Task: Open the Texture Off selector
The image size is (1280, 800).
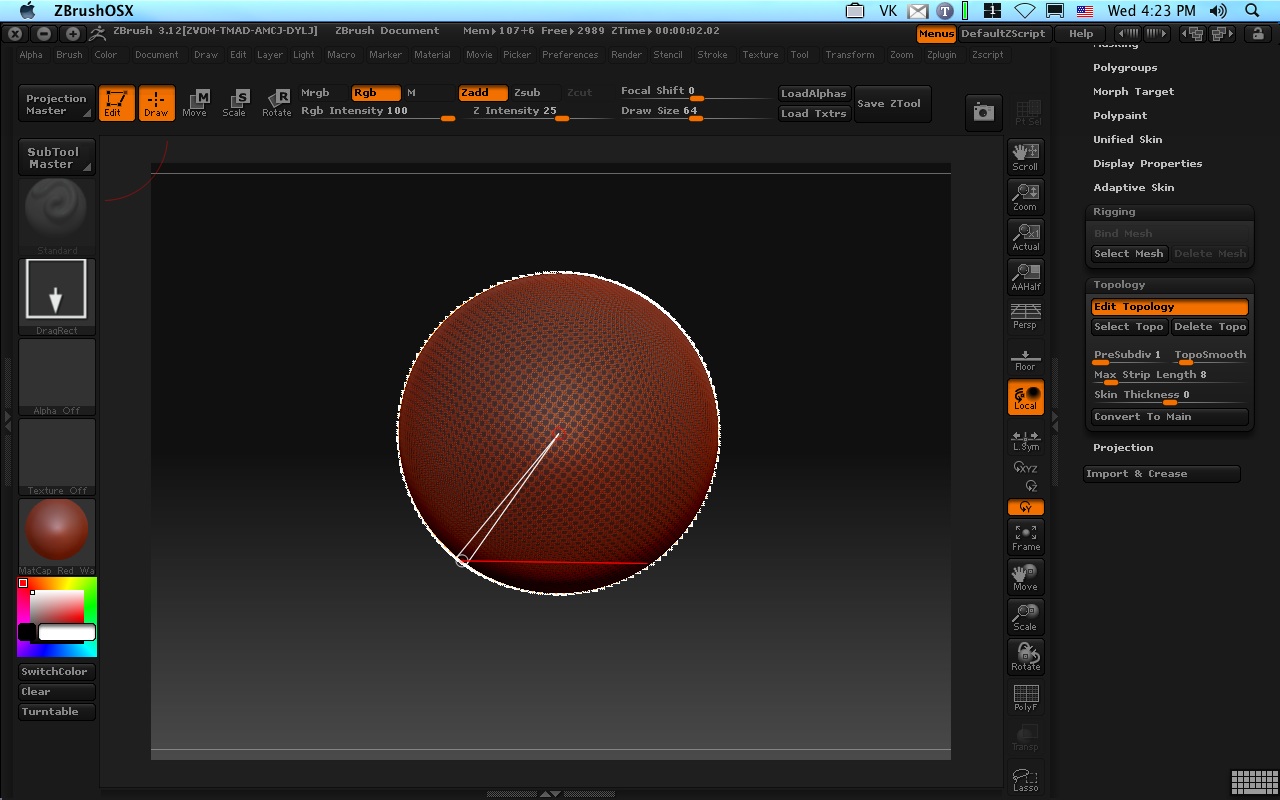Action: 57,456
